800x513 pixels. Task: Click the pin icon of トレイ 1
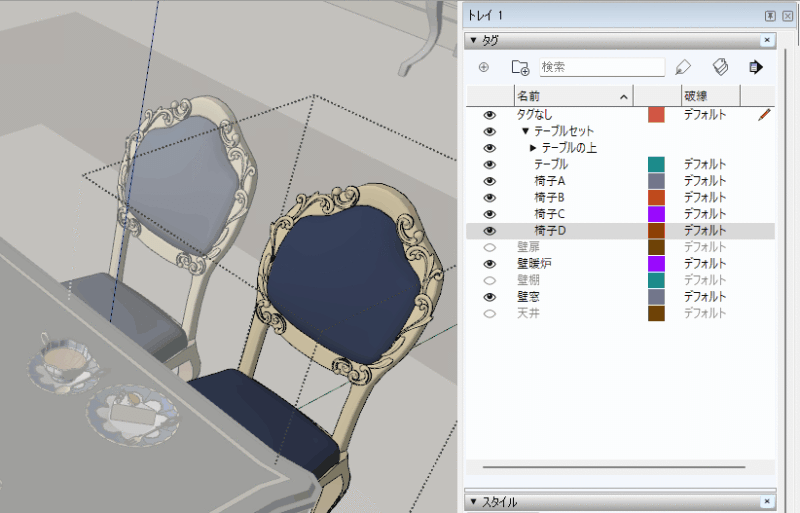click(x=770, y=16)
